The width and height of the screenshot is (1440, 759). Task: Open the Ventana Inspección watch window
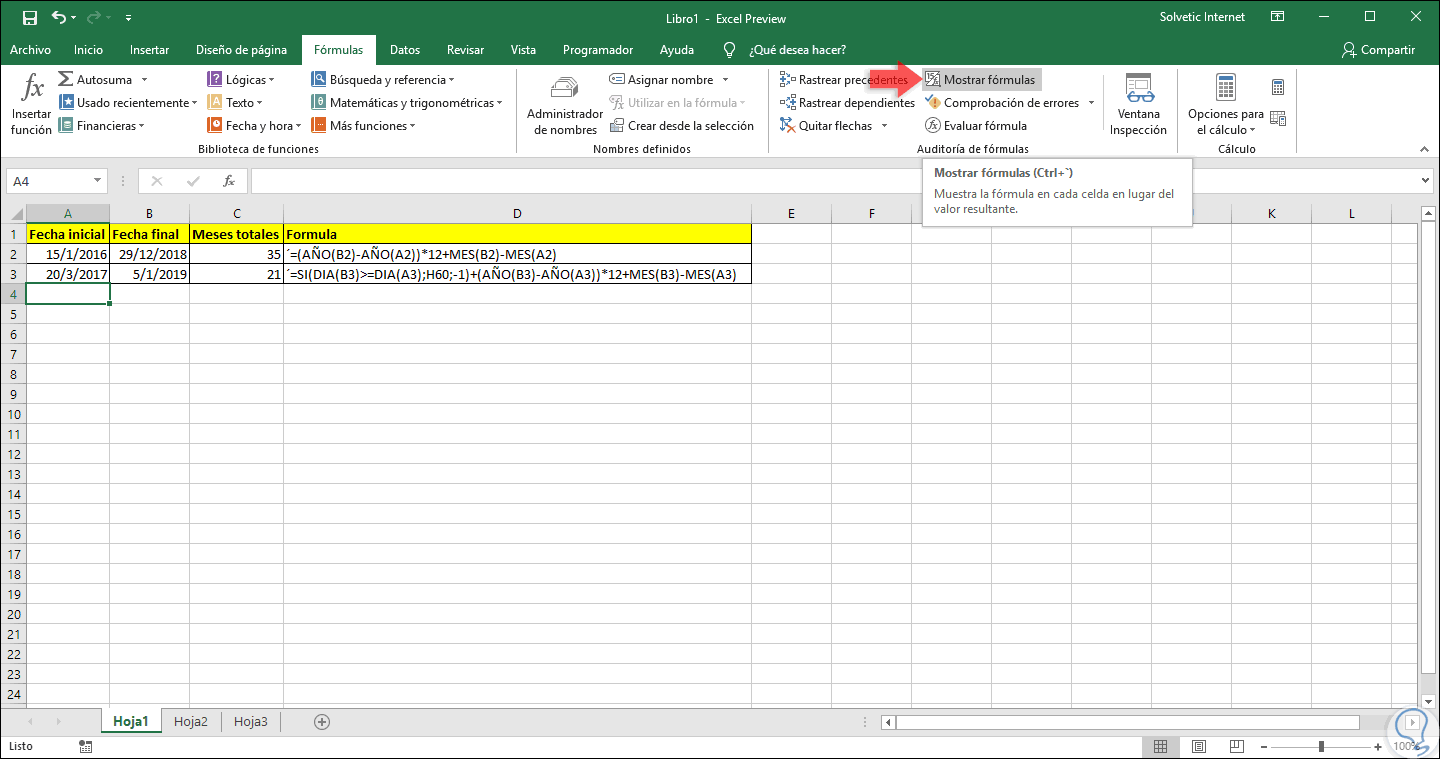[1139, 90]
